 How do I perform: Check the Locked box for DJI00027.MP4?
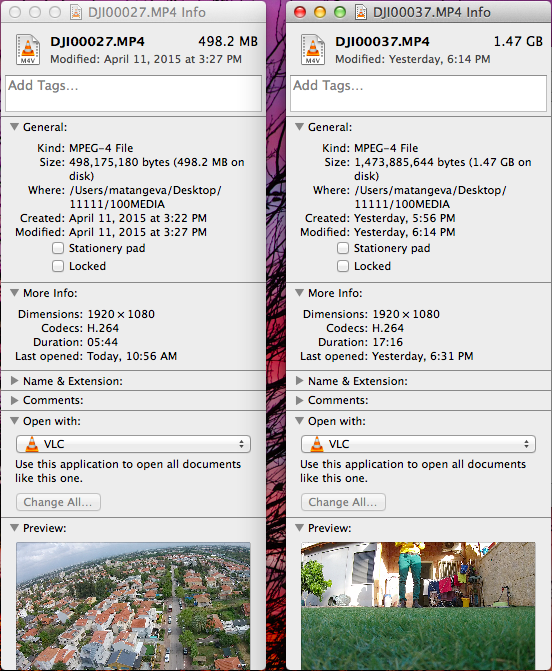(58, 266)
